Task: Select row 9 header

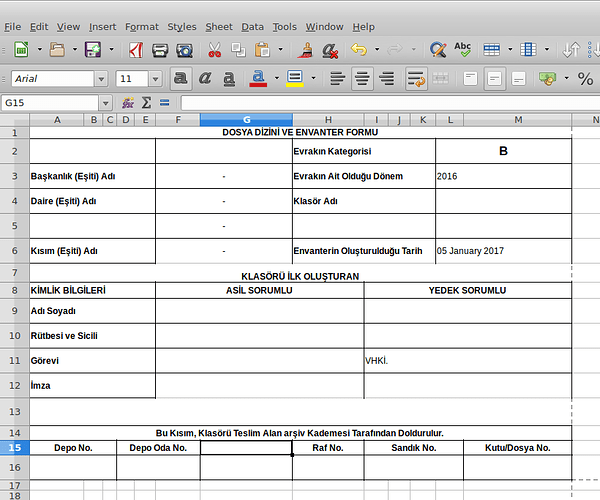Action: pyautogui.click(x=15, y=311)
